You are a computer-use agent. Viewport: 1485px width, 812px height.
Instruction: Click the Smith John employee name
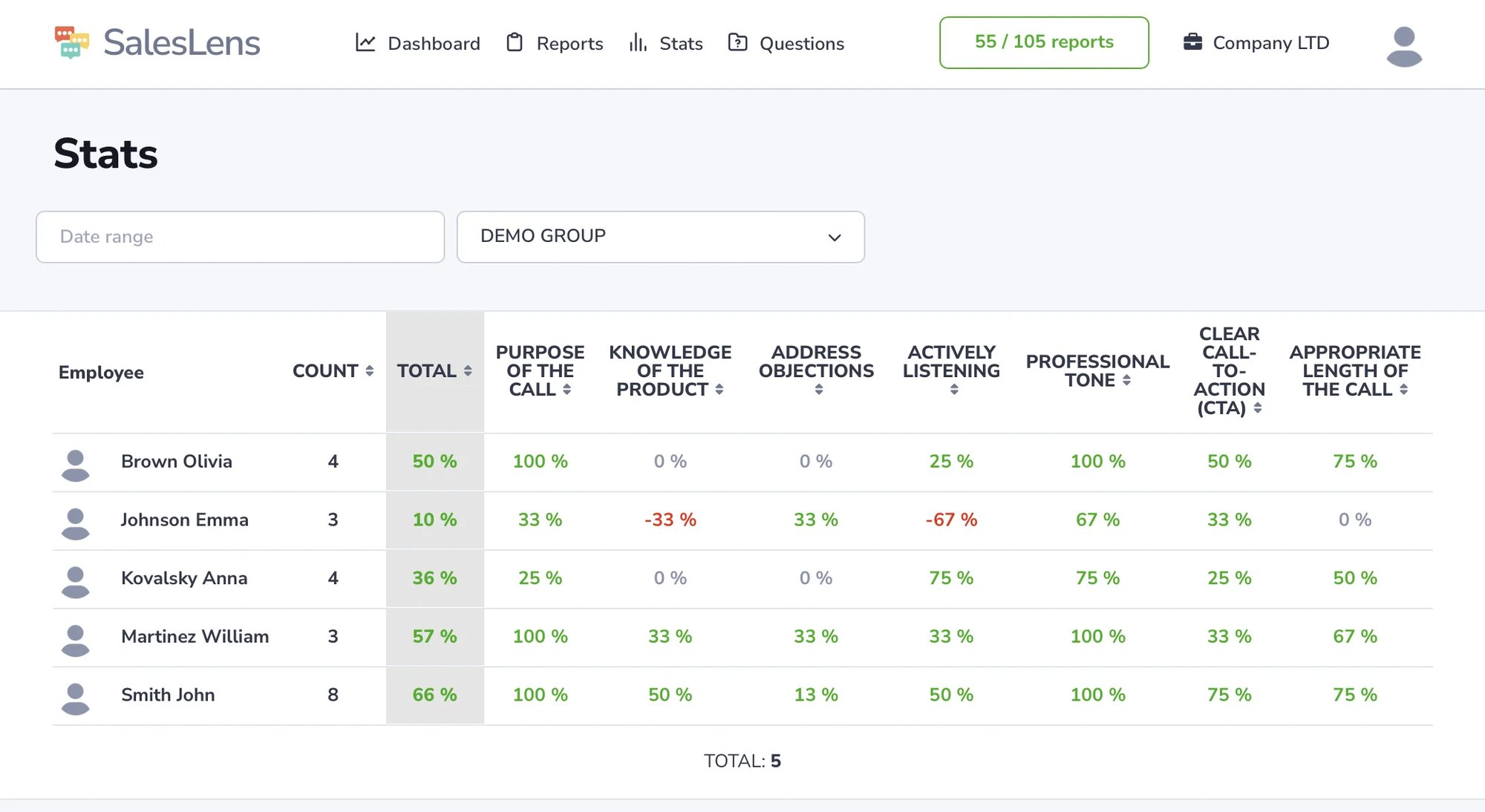[x=168, y=695]
